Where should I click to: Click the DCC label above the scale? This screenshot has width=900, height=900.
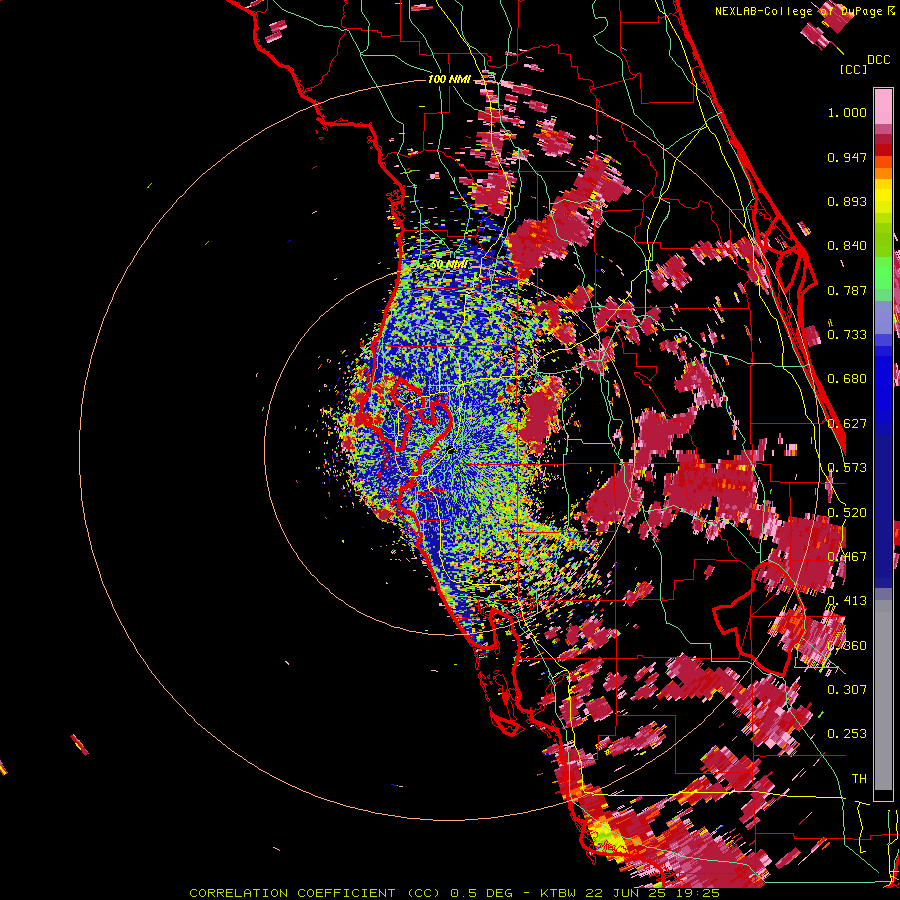pyautogui.click(x=878, y=60)
